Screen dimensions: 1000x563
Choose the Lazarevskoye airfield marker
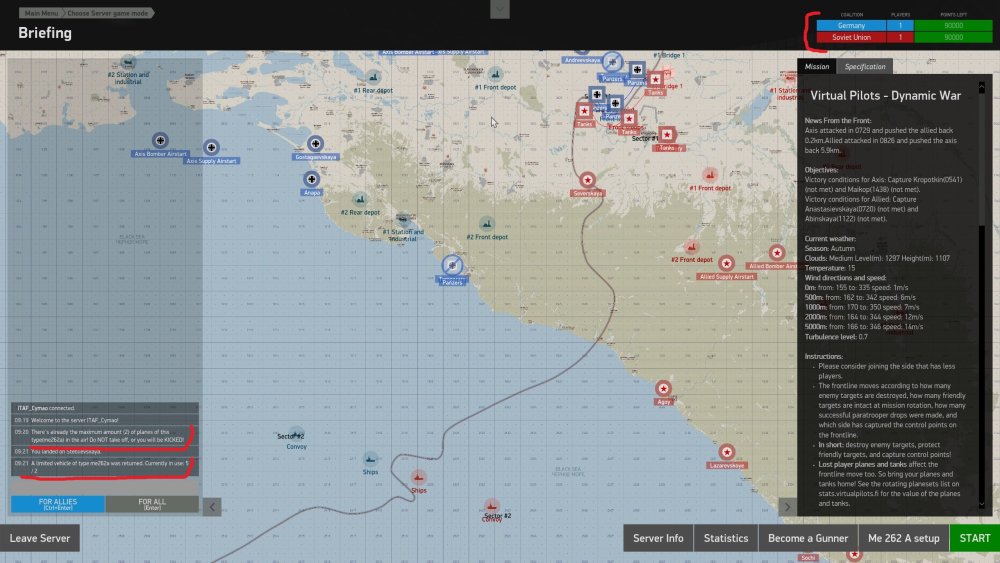point(726,452)
